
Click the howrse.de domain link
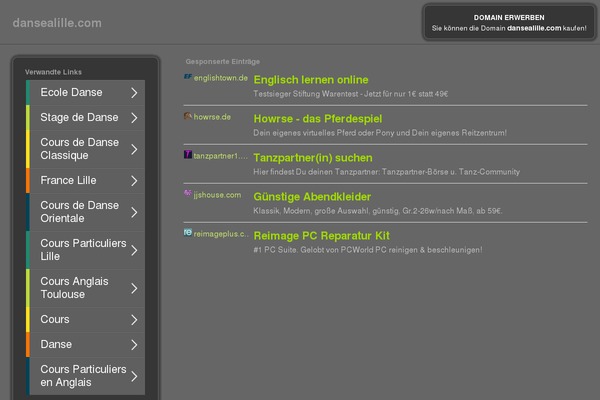click(212, 117)
